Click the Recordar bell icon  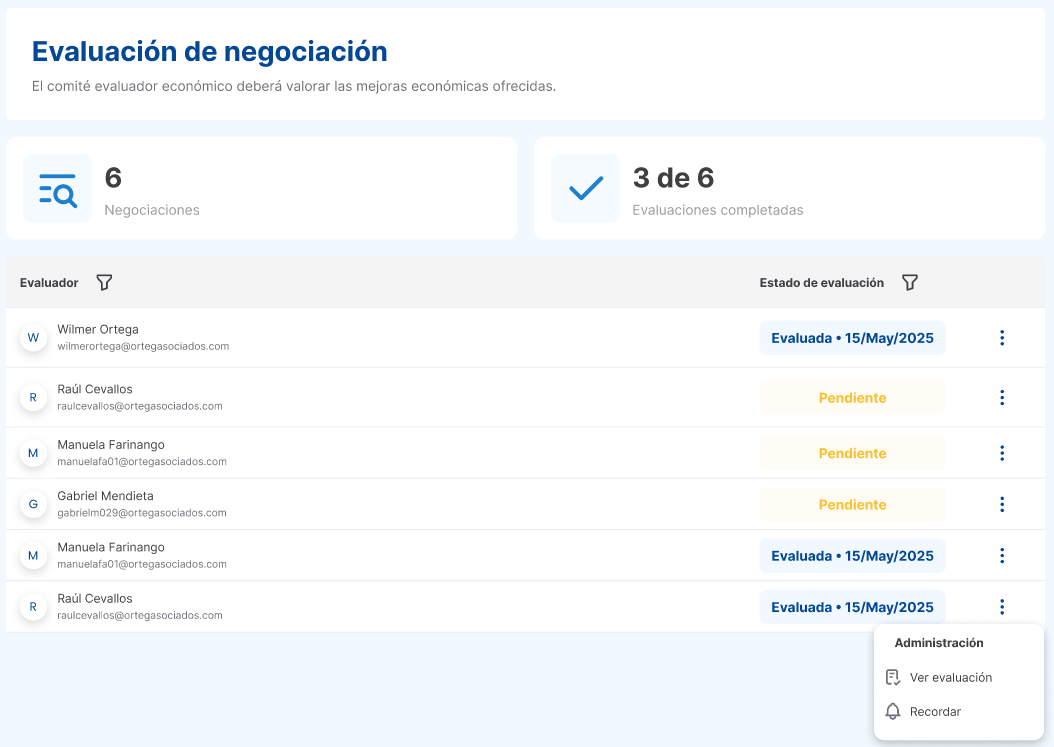pyautogui.click(x=892, y=712)
